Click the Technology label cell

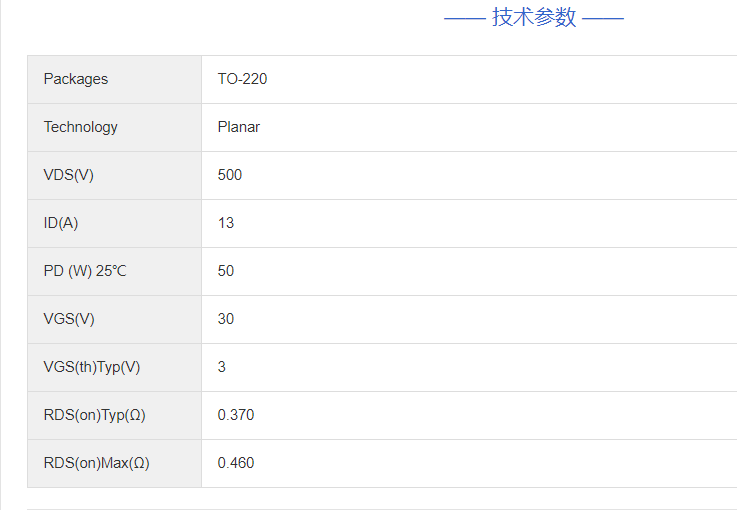tap(80, 127)
